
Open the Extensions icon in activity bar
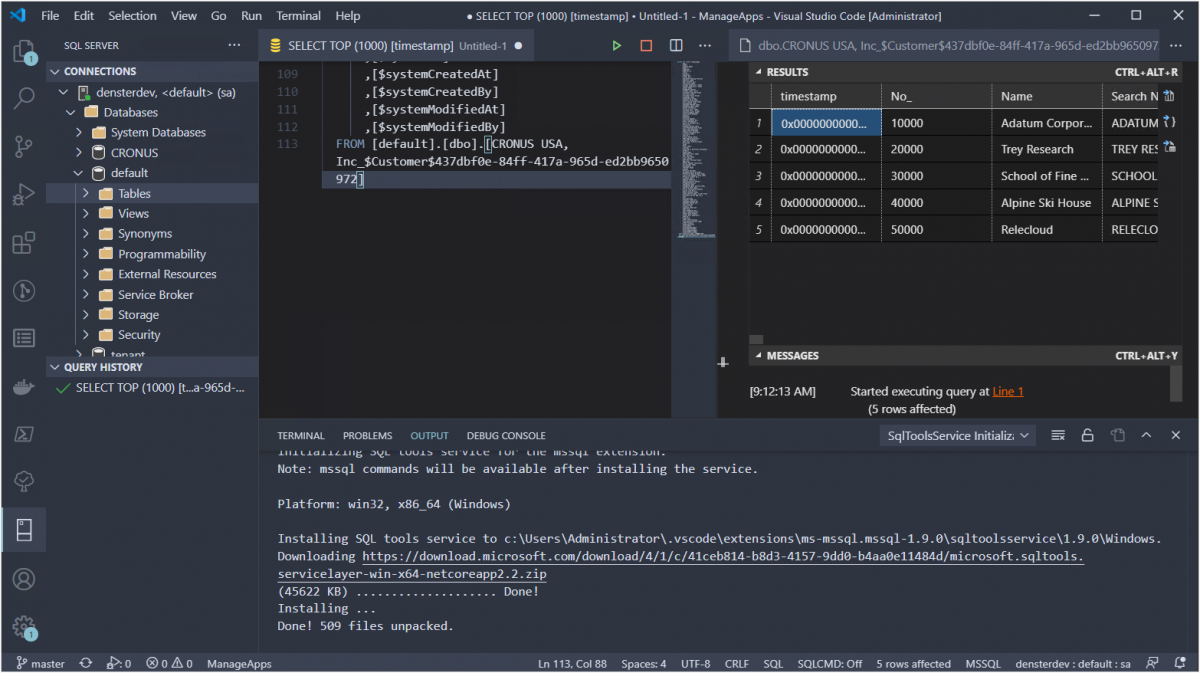point(23,242)
